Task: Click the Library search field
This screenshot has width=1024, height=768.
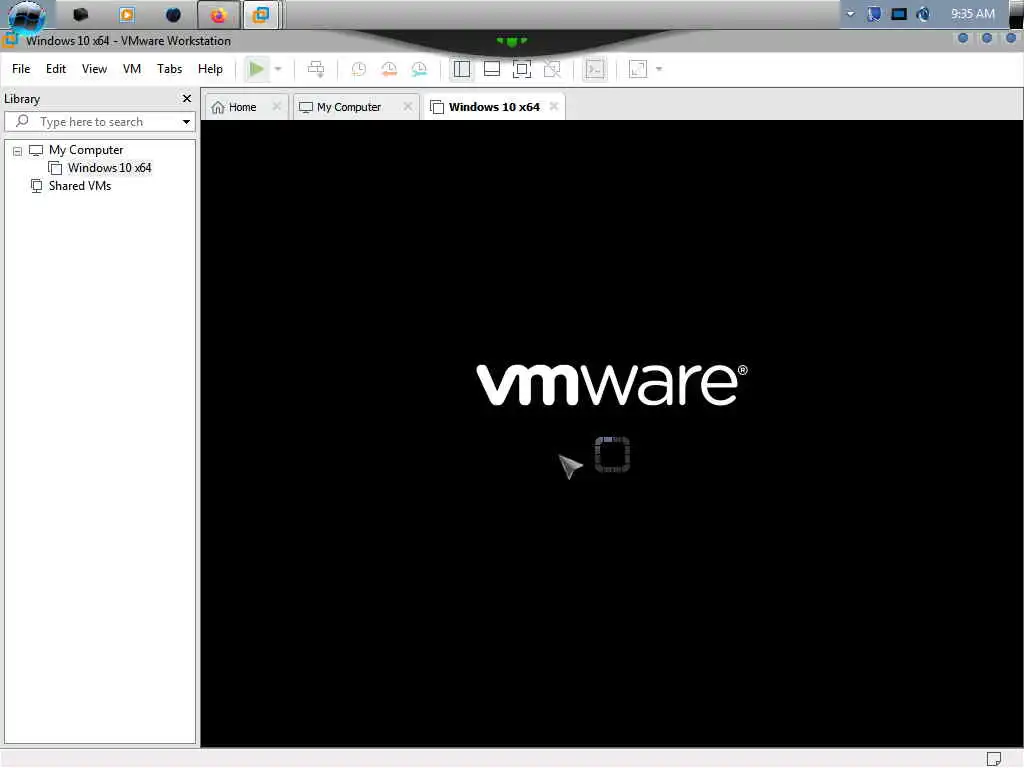Action: pyautogui.click(x=100, y=122)
